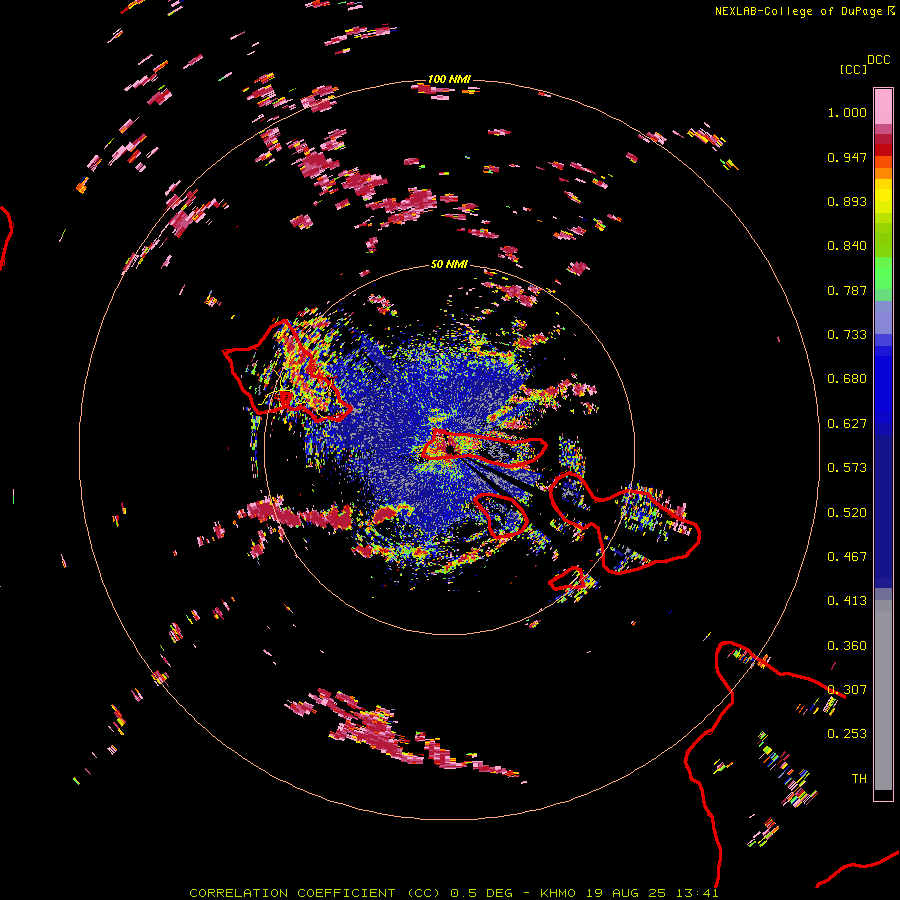Click the 0.787 color scale value
This screenshot has height=900, width=900.
(x=847, y=290)
